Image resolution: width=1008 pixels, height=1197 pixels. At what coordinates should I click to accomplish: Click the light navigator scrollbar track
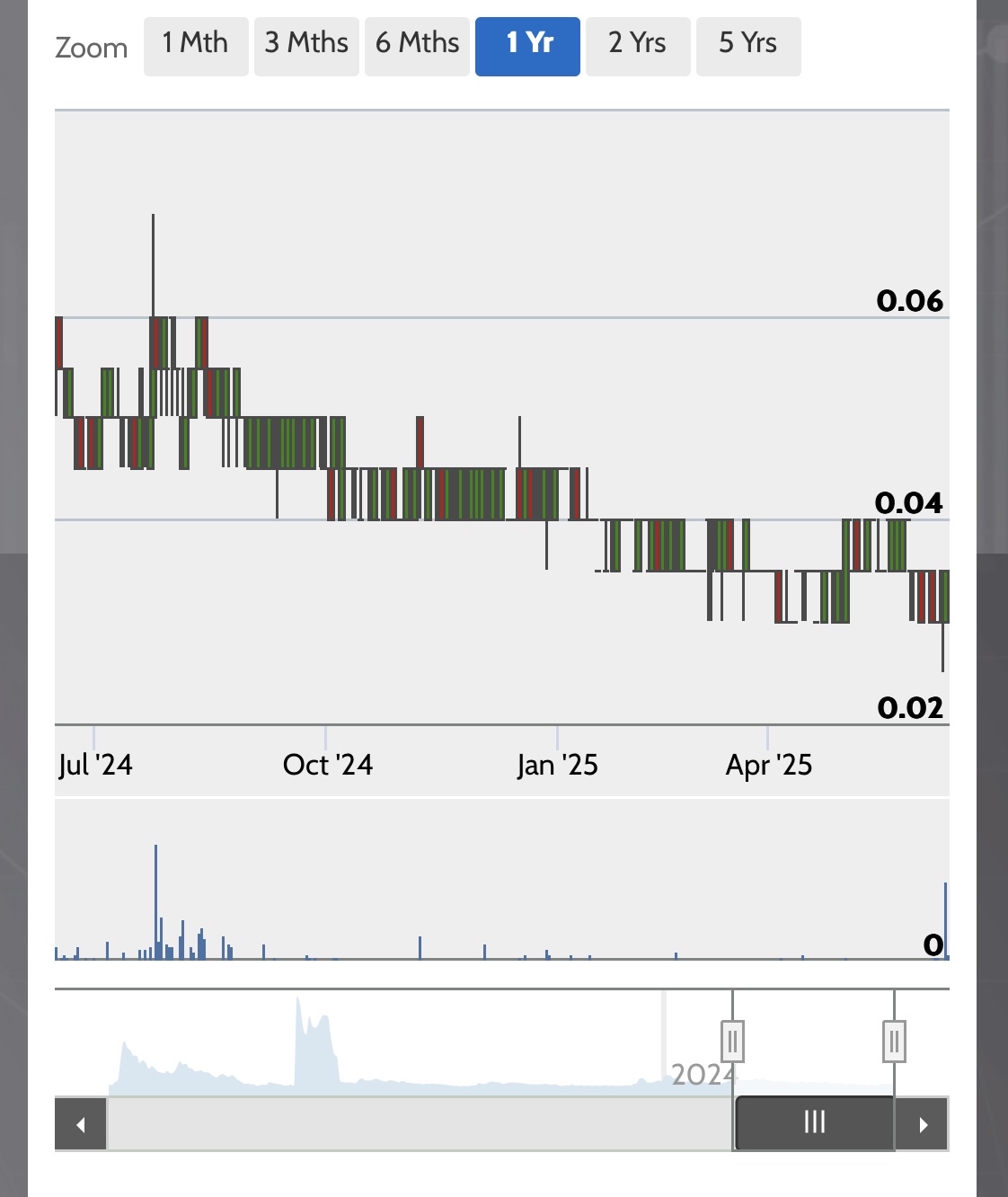pos(420,1124)
